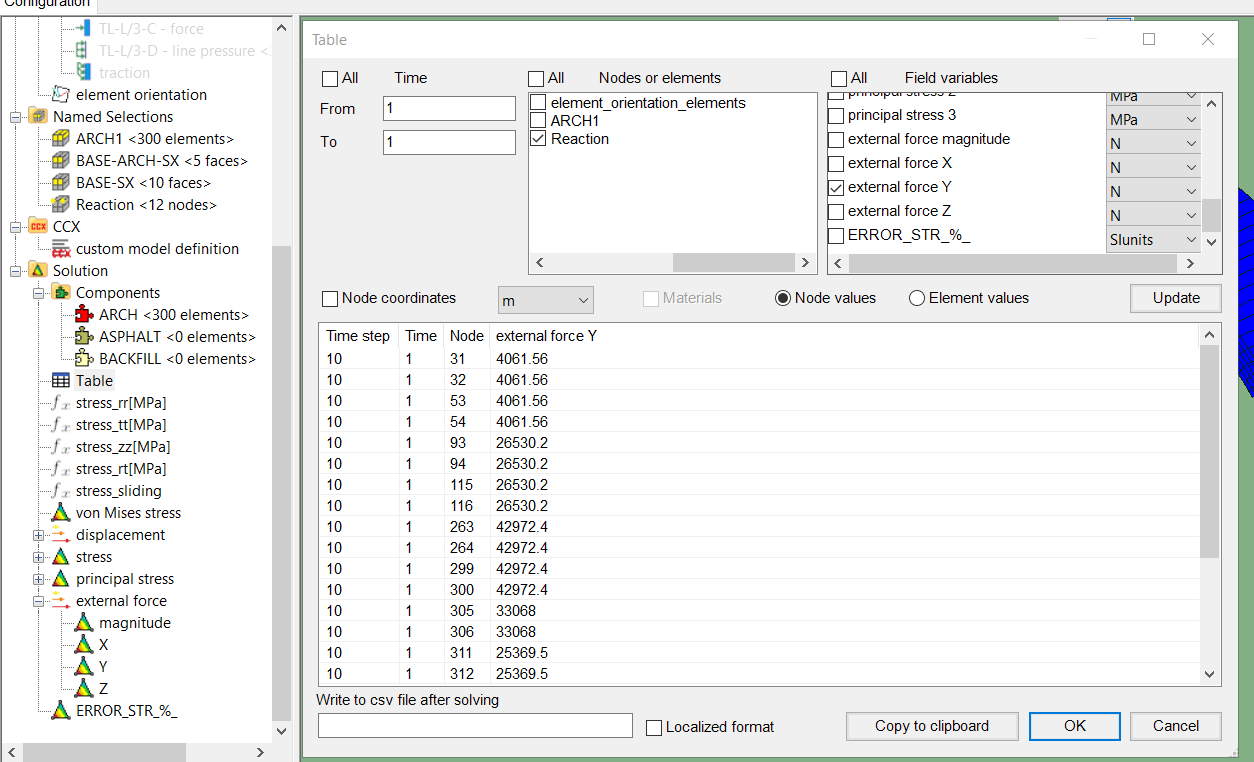Viewport: 1254px width, 762px height.
Task: Click the stress_rr[MPa] function icon
Action: [x=61, y=403]
